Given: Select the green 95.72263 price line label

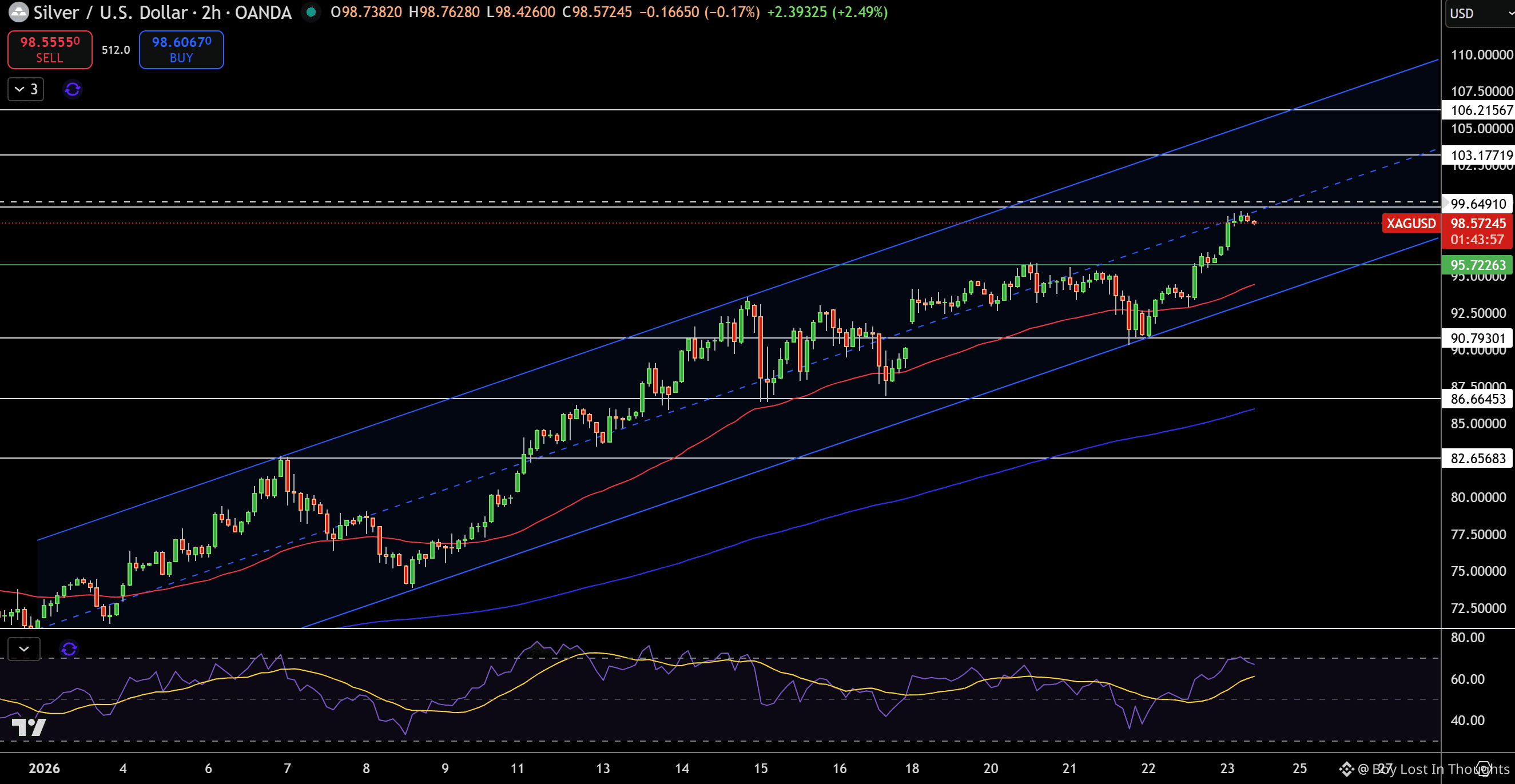Looking at the screenshot, I should pyautogui.click(x=1477, y=265).
